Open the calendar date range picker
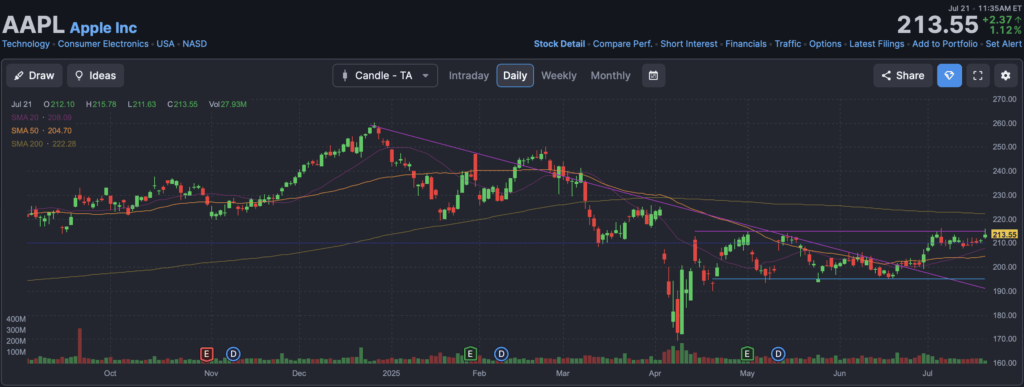Screen dimensions: 1024x387 (653, 76)
